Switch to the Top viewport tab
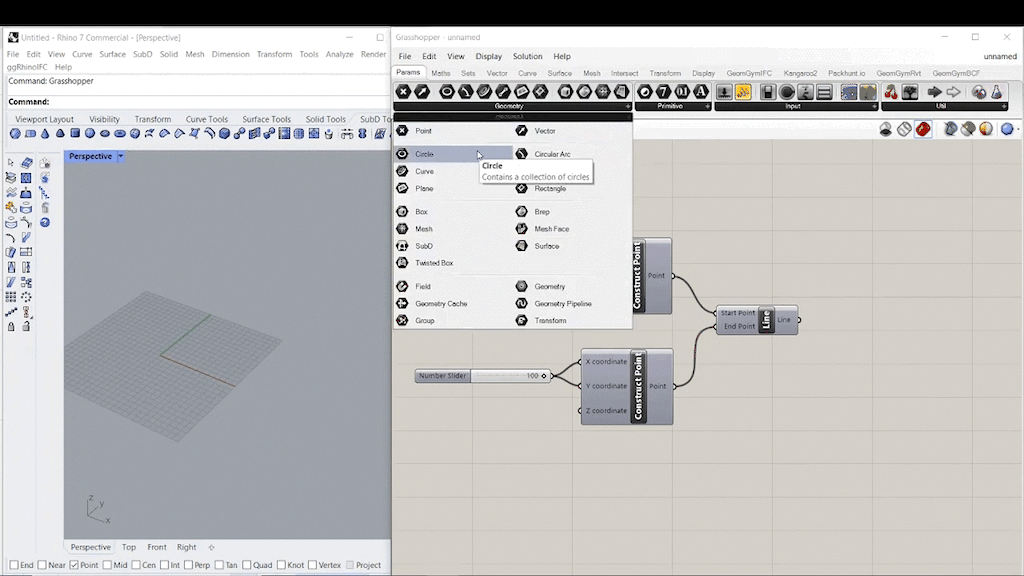1024x576 pixels. (x=129, y=547)
